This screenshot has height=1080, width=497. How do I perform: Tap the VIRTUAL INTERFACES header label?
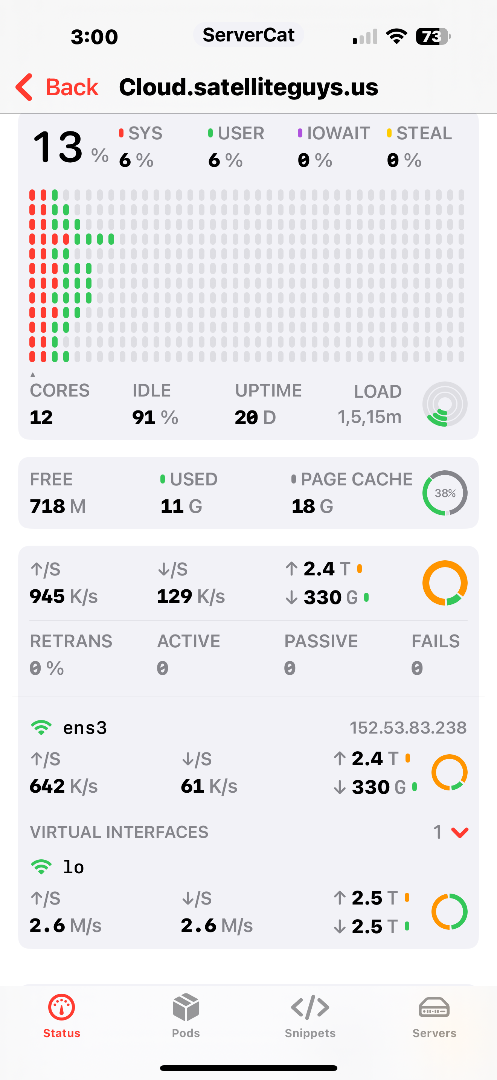pos(119,832)
